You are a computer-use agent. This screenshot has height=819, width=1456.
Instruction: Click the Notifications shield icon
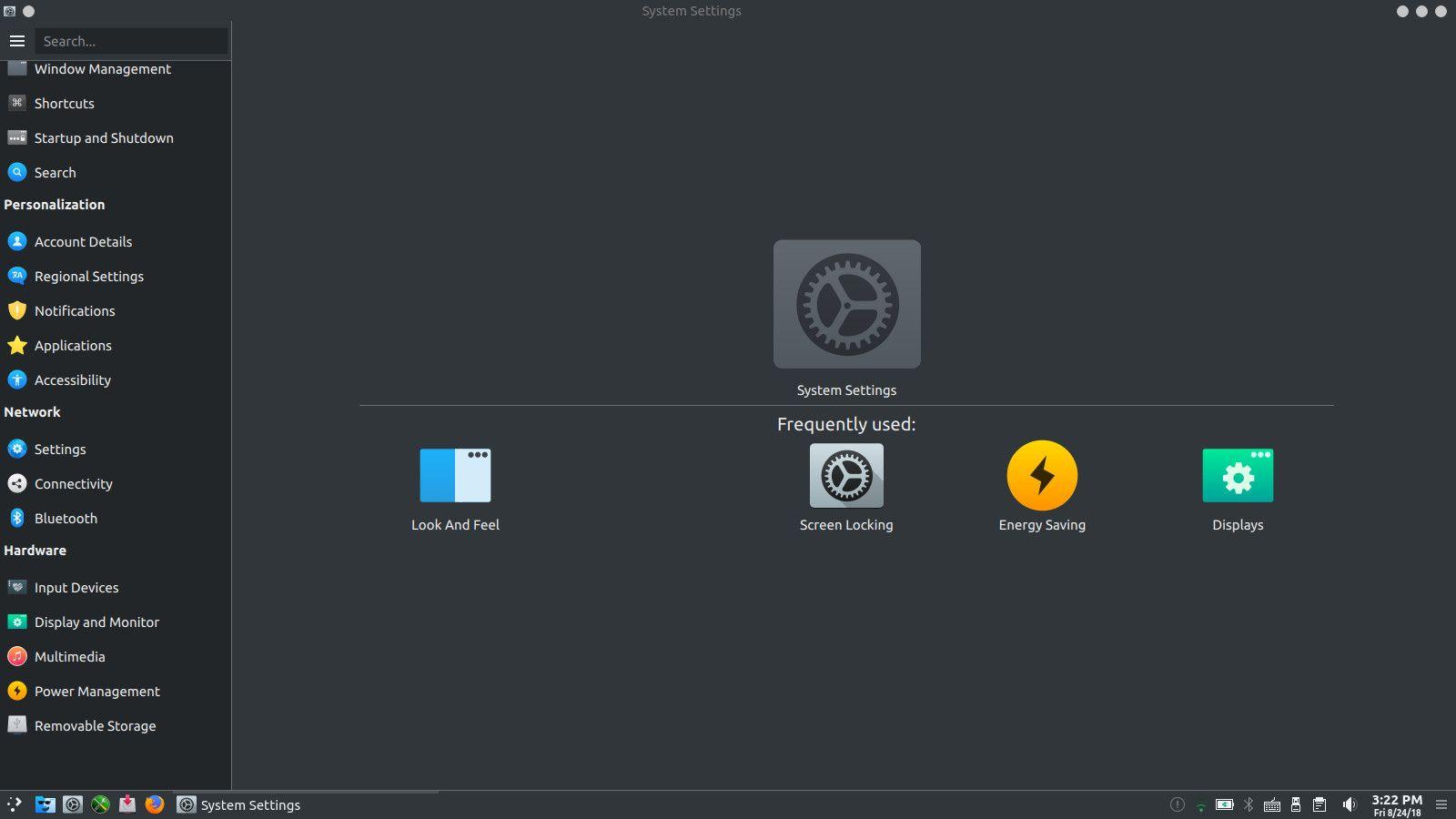17,311
